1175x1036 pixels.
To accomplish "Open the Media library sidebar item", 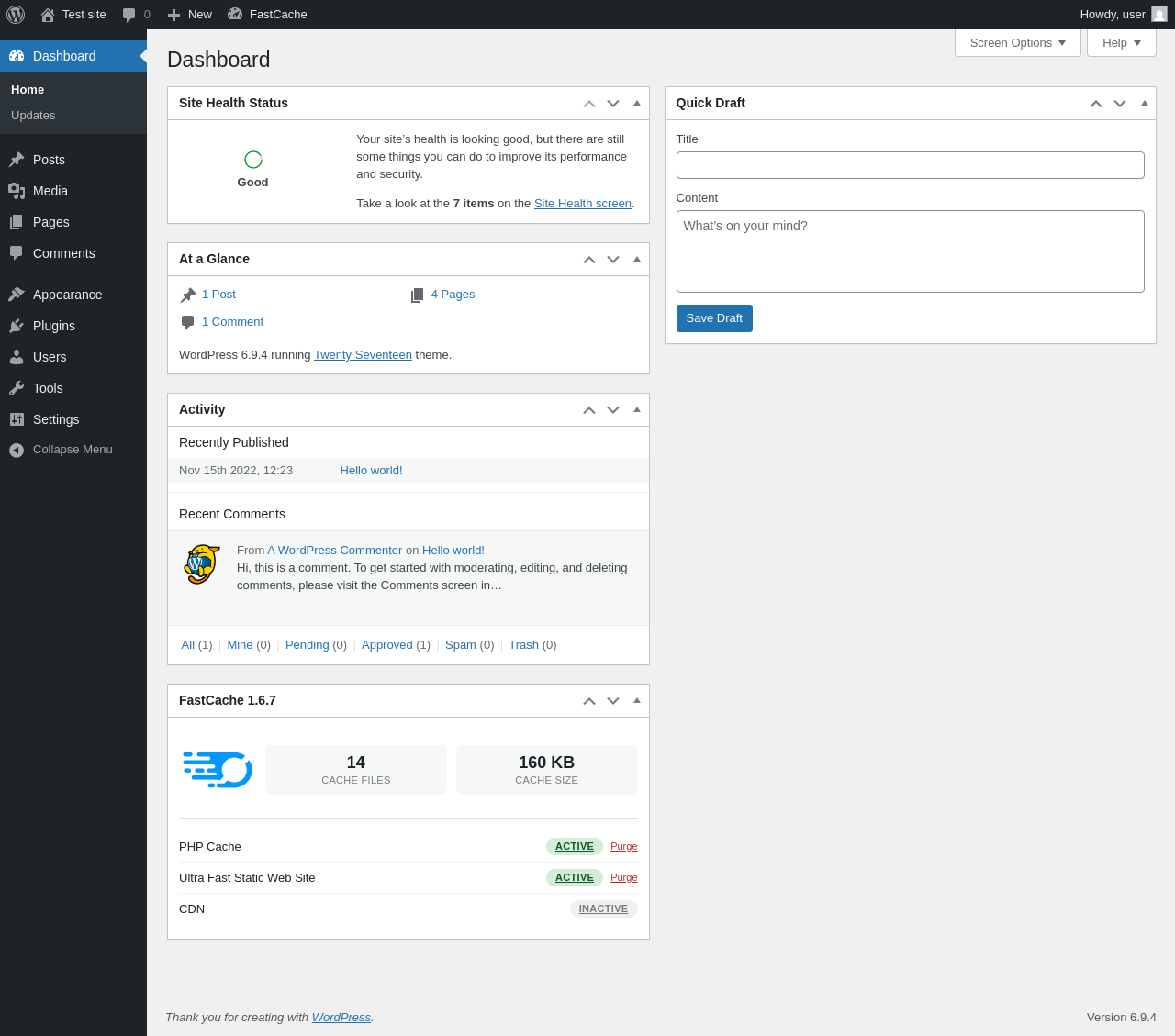I will coord(50,191).
